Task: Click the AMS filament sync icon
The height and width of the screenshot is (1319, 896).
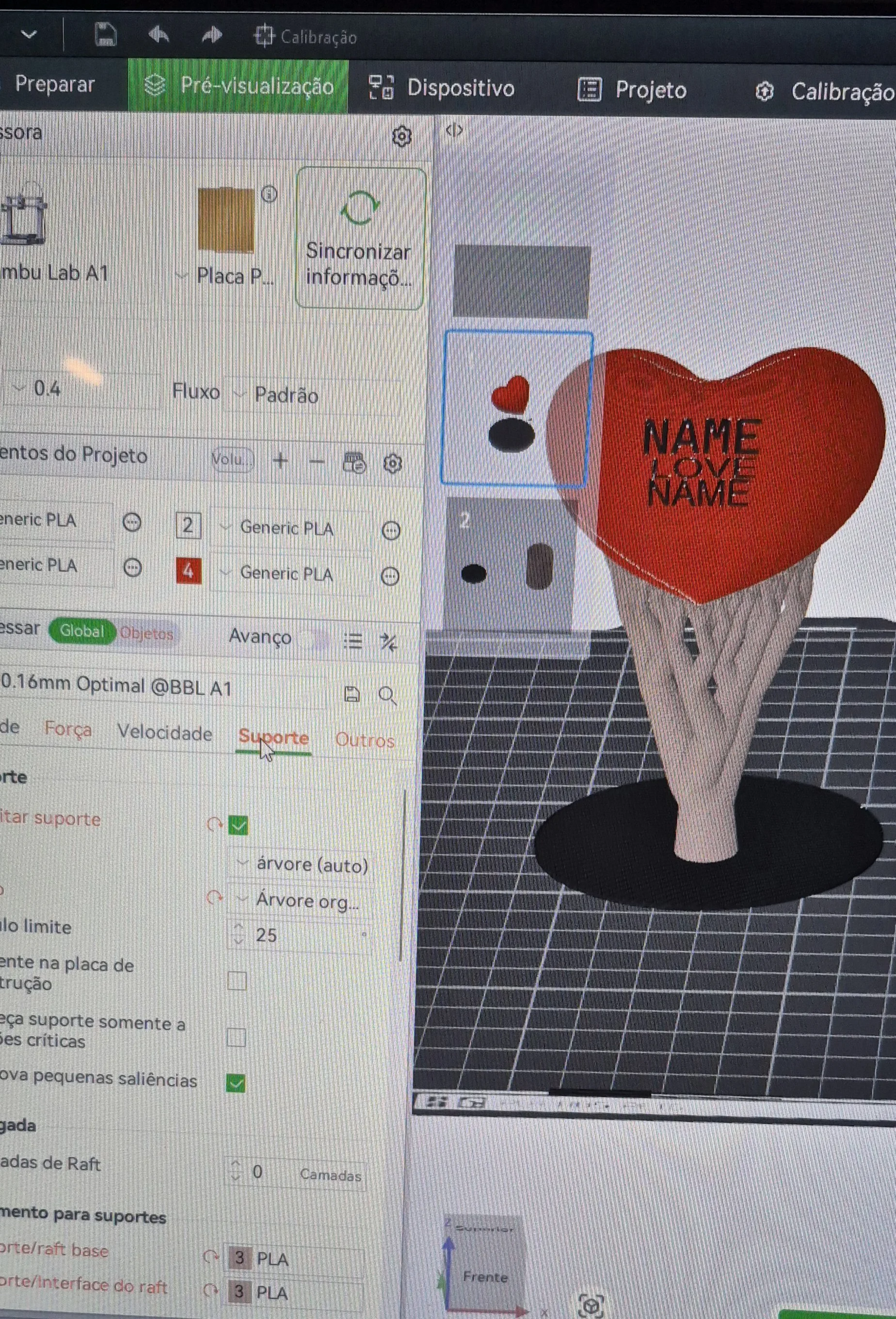Action: (355, 463)
